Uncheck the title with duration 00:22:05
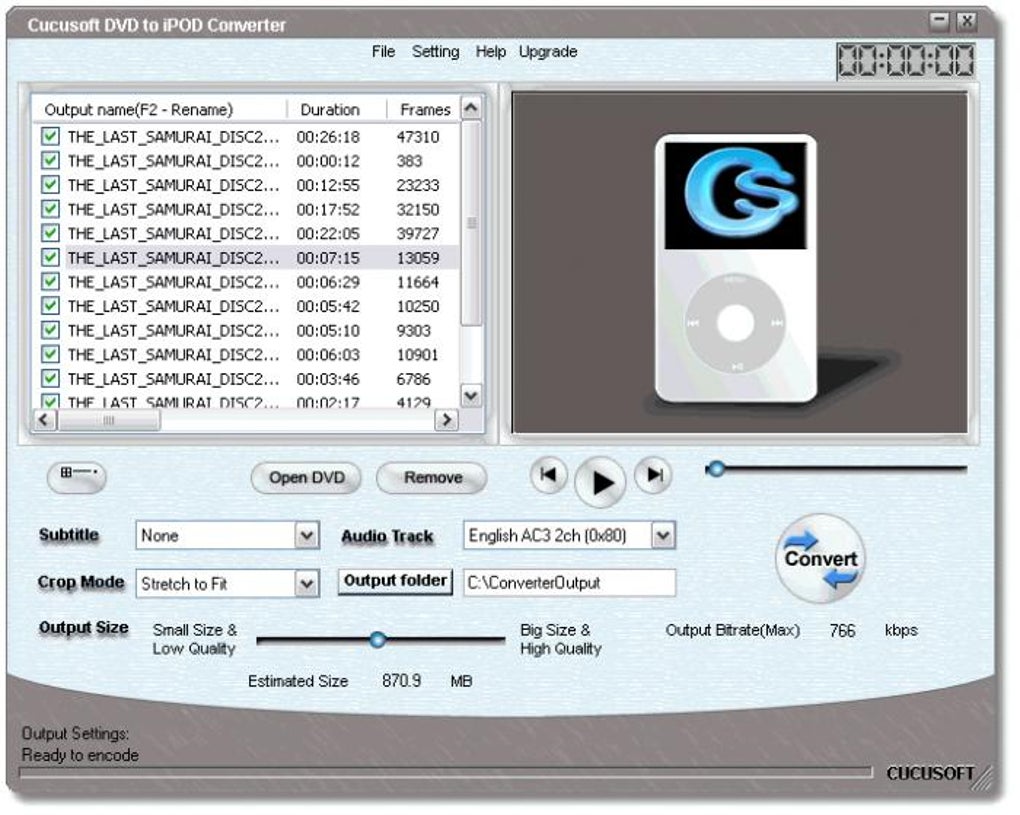This screenshot has height=815, width=1020. coord(50,234)
